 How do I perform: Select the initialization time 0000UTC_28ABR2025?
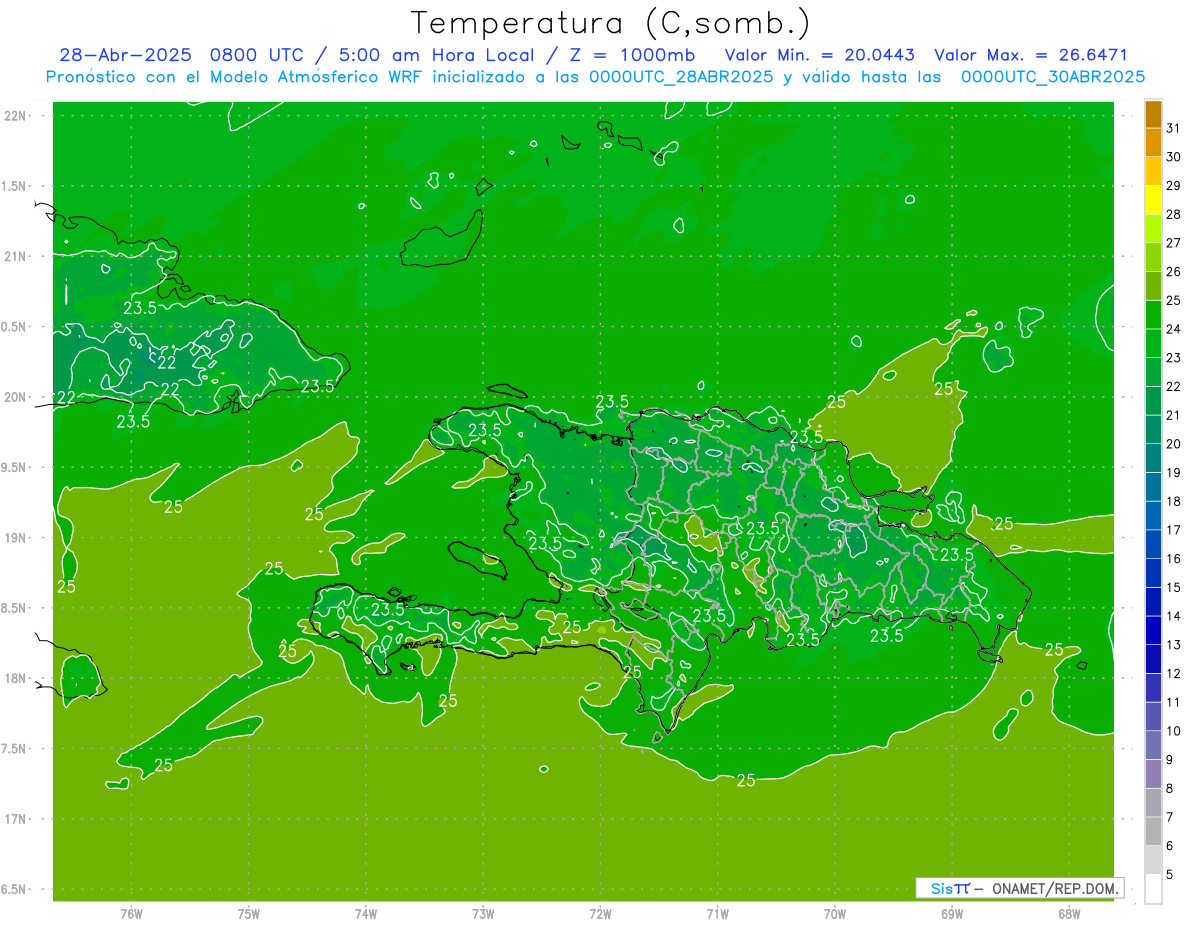(681, 77)
